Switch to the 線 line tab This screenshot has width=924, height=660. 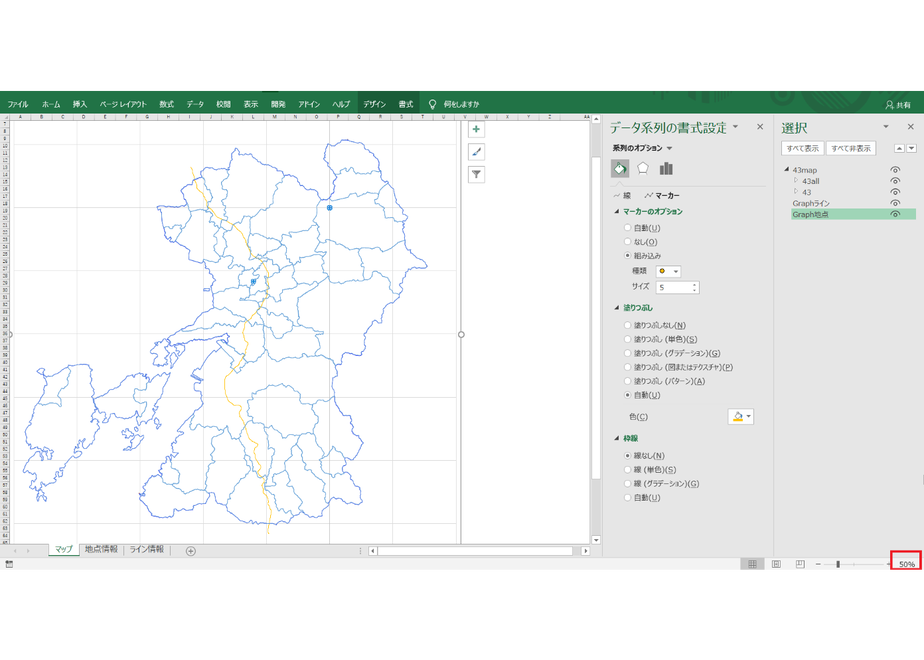coord(622,196)
